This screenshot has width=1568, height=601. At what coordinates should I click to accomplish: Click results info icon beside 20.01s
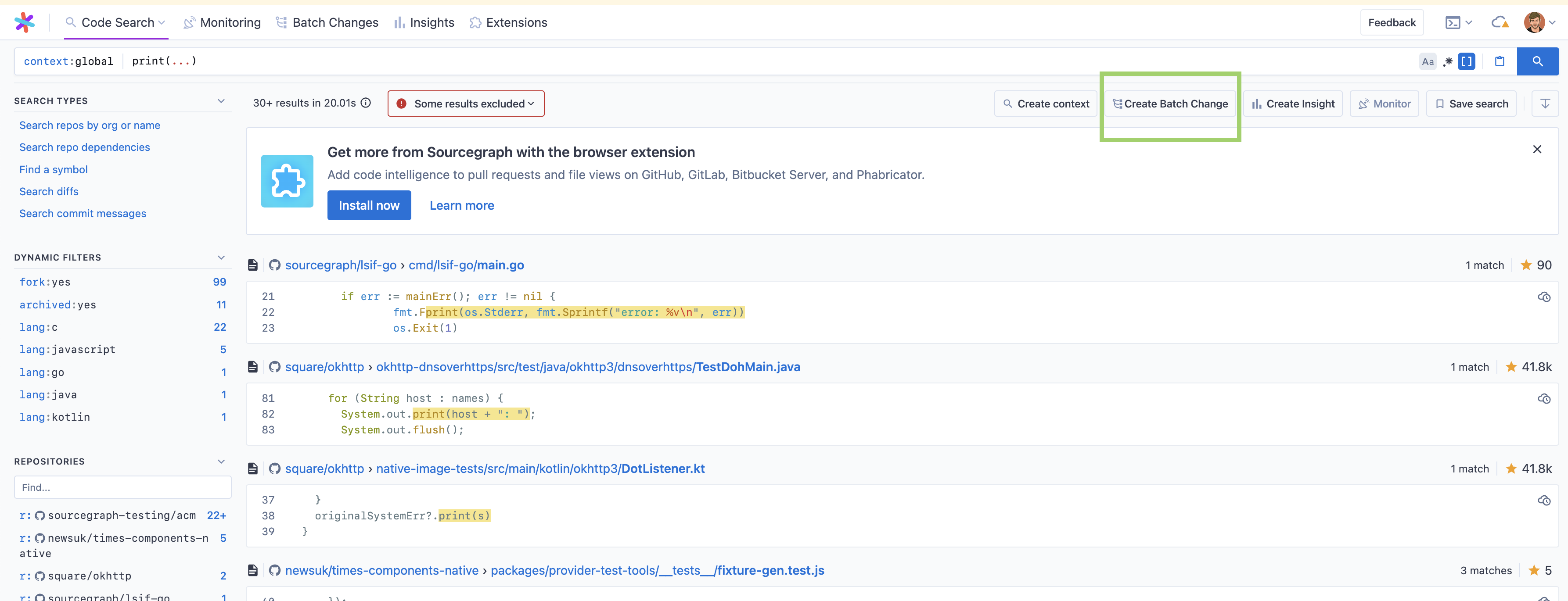tap(366, 103)
